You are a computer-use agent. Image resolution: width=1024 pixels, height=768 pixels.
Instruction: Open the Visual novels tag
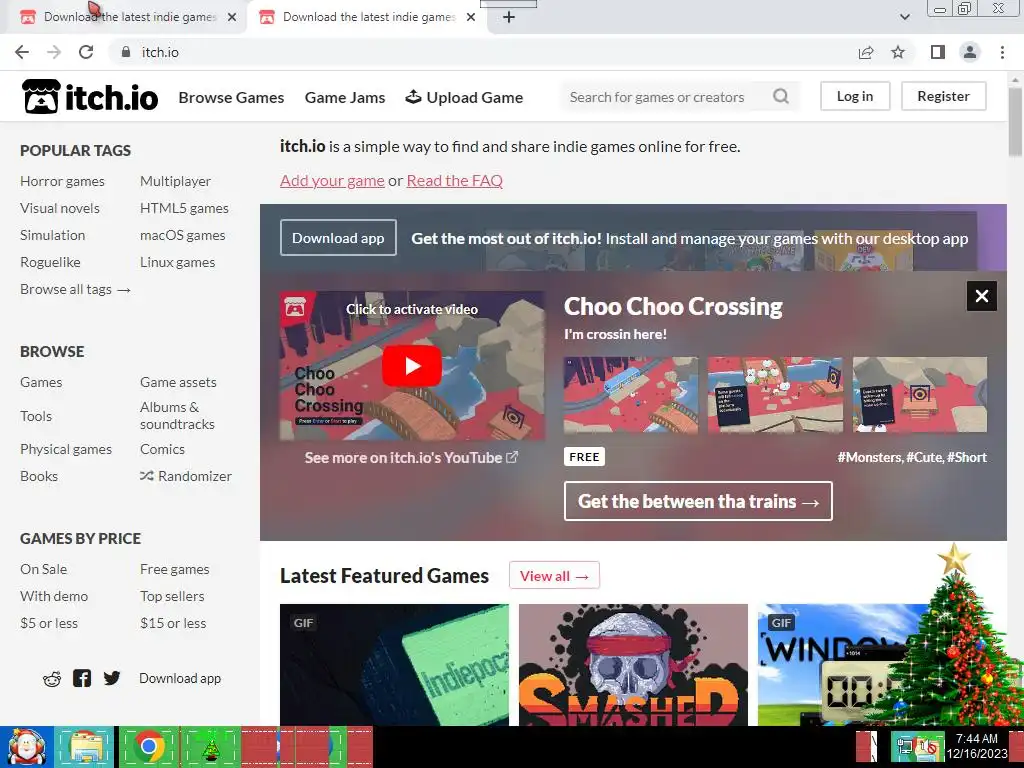coord(59,208)
